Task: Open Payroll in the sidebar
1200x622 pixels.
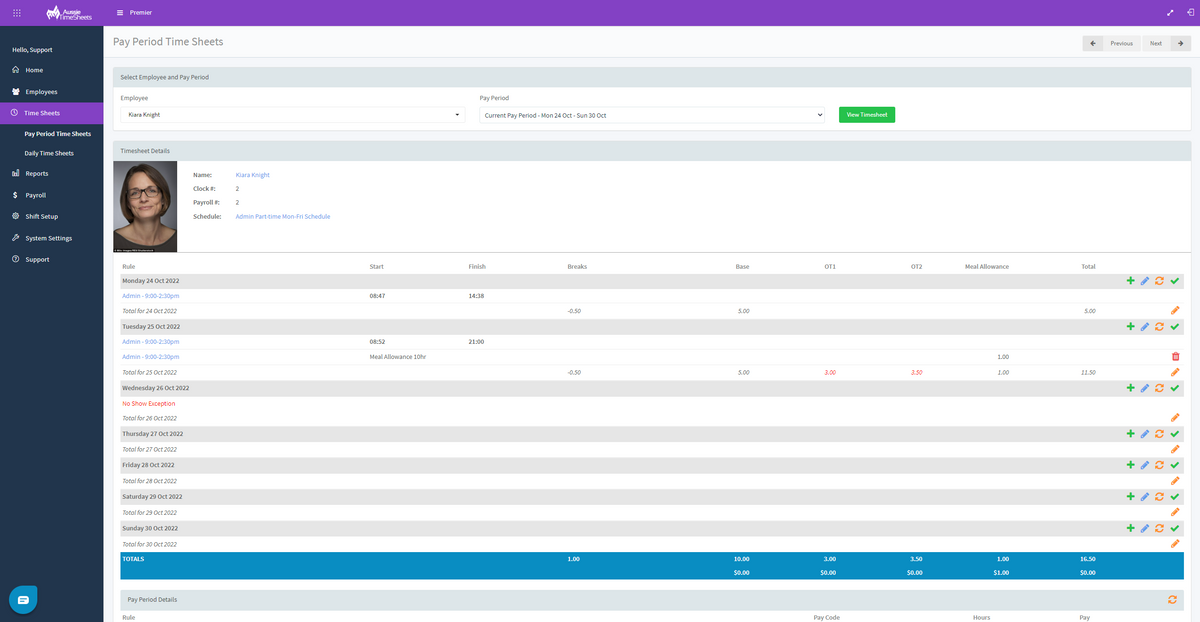Action: tap(36, 195)
